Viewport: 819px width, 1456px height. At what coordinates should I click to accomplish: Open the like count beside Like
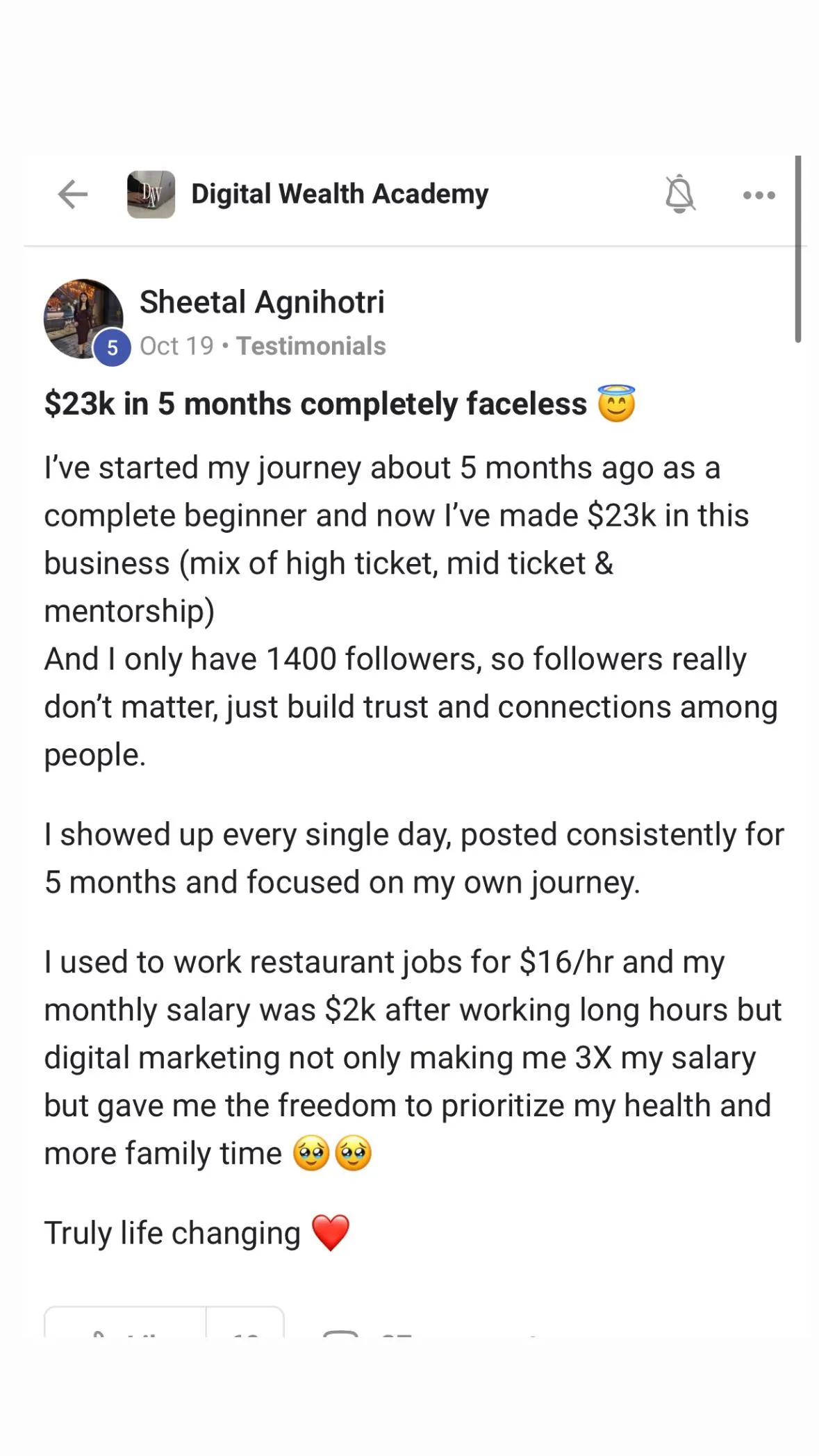click(x=245, y=1328)
